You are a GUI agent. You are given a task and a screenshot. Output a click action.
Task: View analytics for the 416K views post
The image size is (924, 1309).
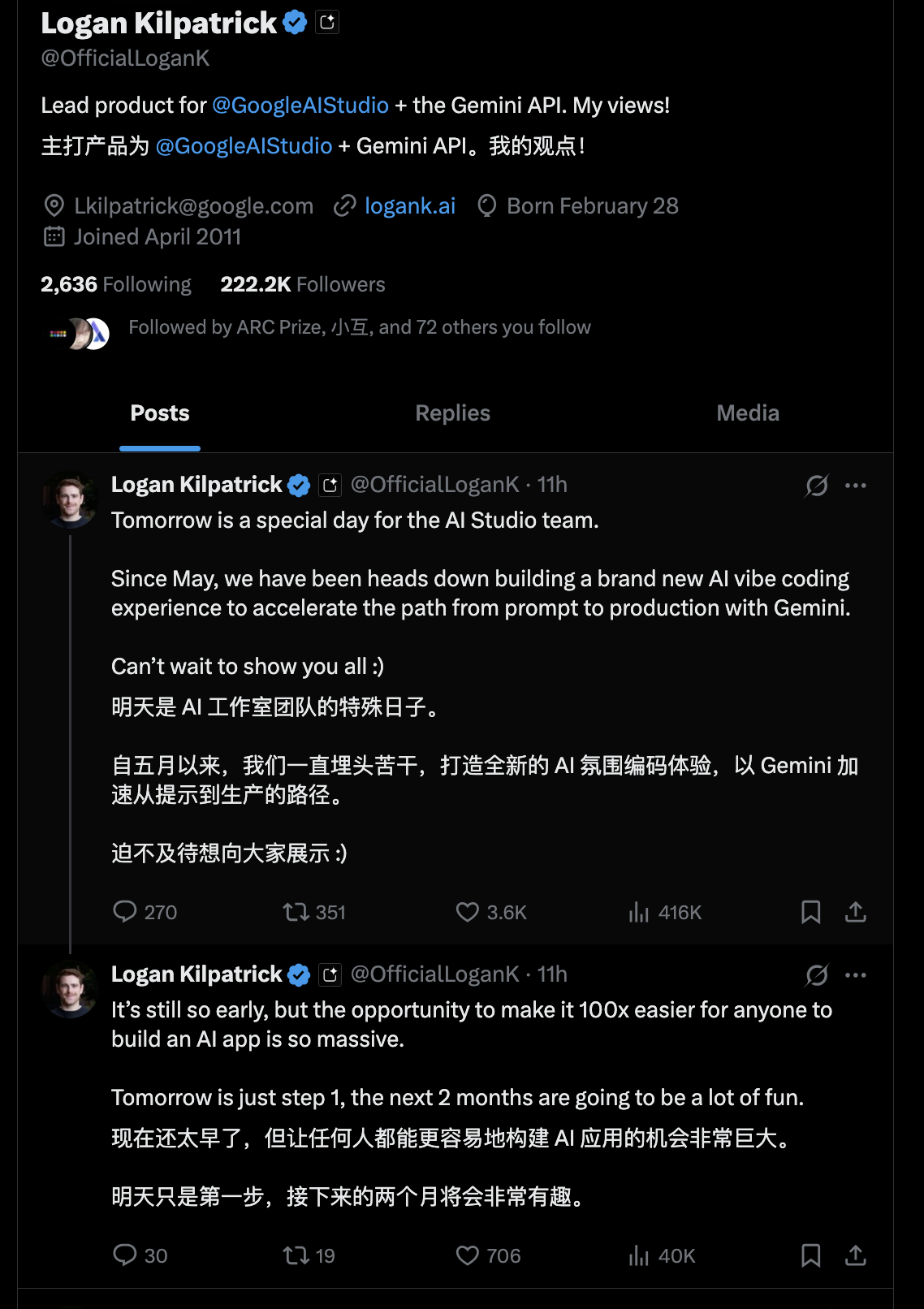pyautogui.click(x=639, y=912)
